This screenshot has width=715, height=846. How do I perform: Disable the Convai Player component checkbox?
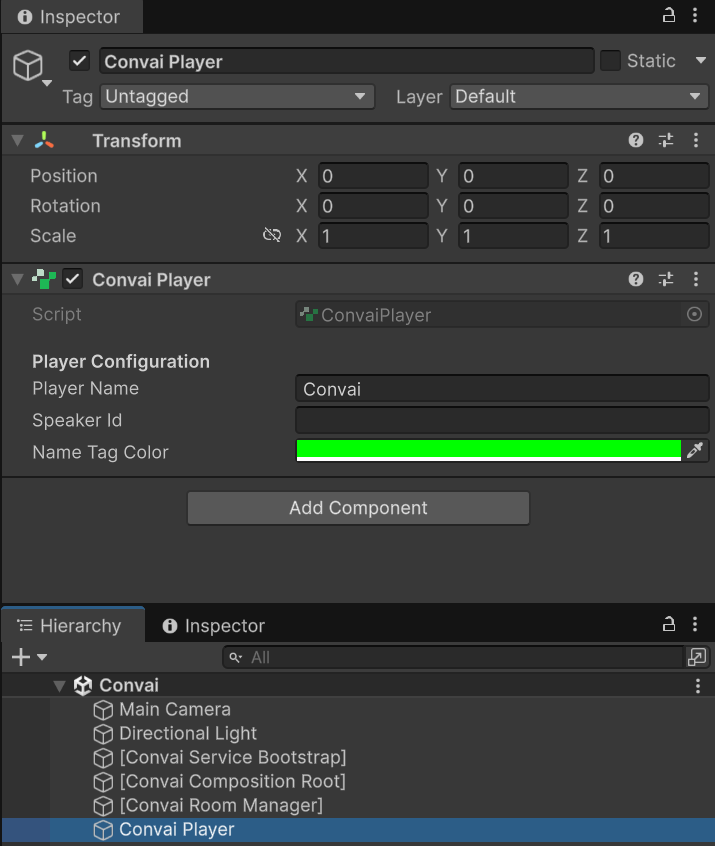(72, 280)
